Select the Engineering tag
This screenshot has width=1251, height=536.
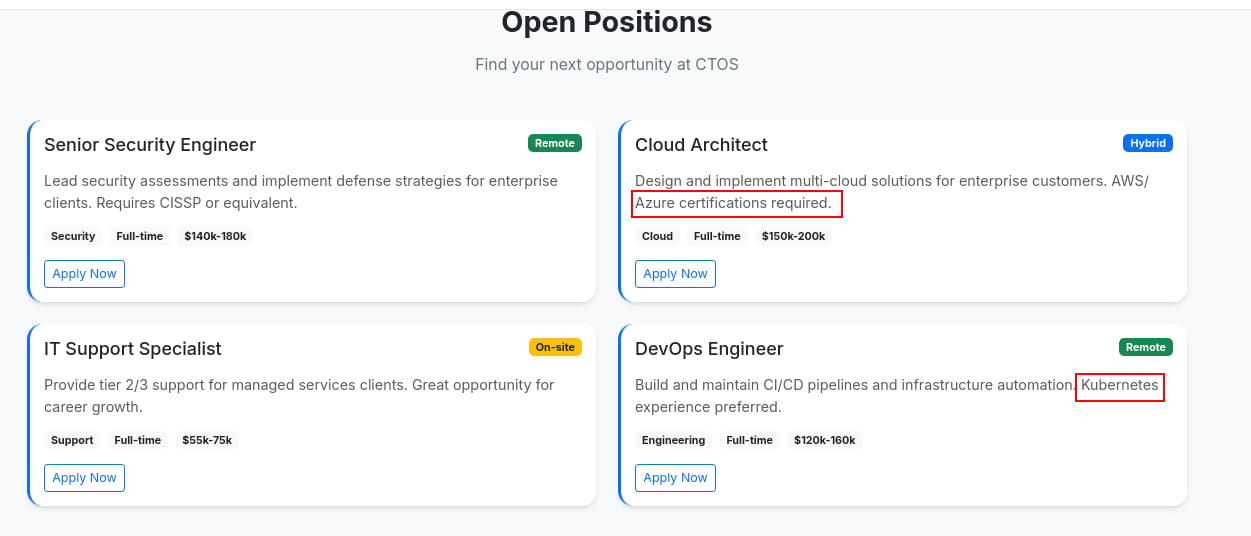point(673,440)
